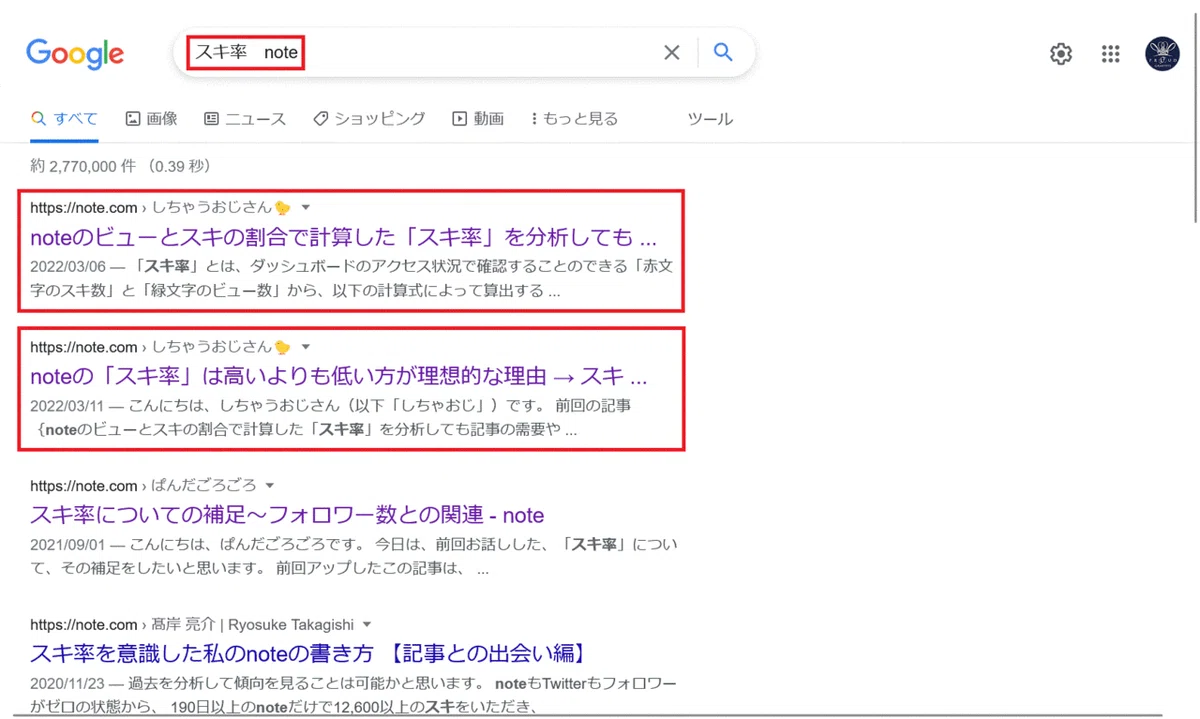The width and height of the screenshot is (1200, 719).
Task: Open result noteの「スキ率」は高いよりも低い方が理想的な理由
Action: [339, 377]
